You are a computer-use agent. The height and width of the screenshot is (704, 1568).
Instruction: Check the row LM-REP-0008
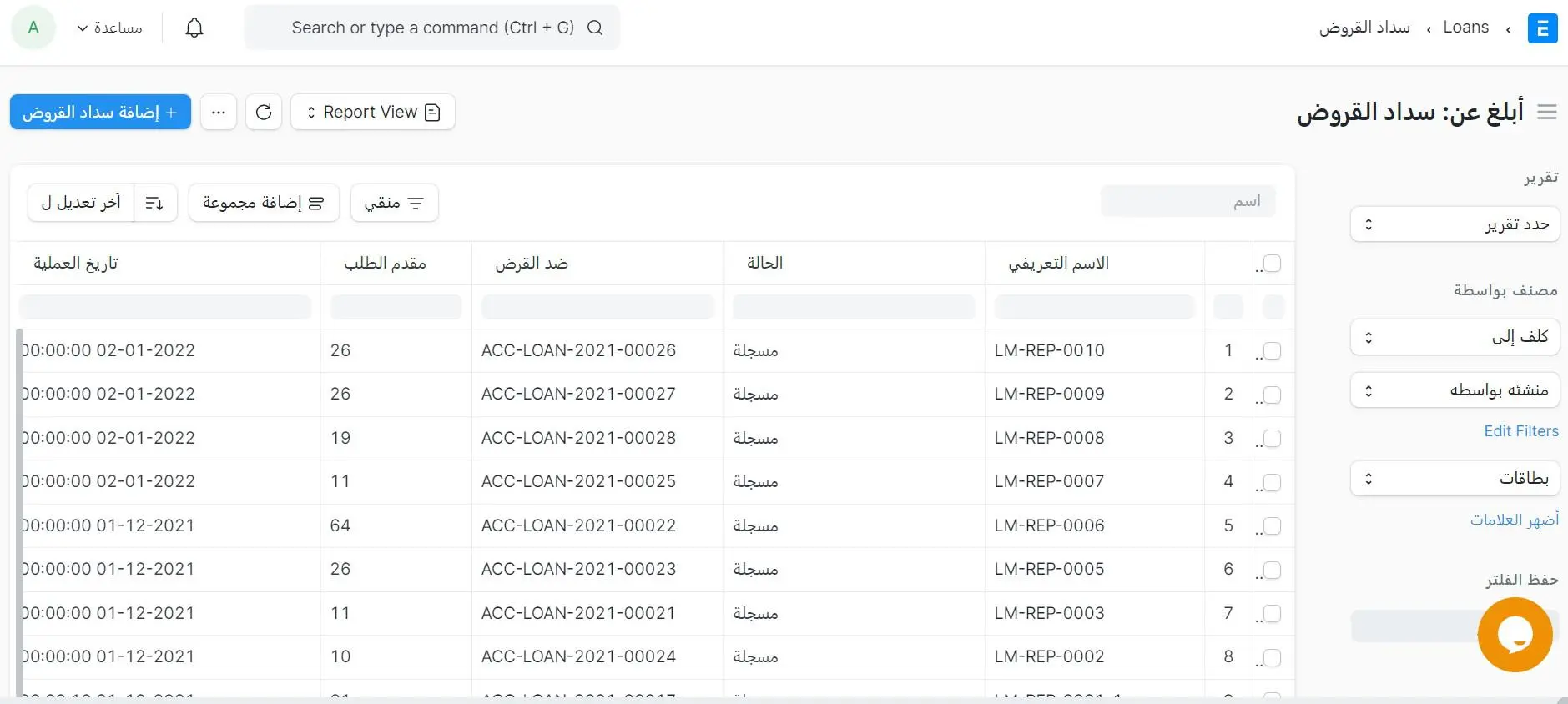(x=1272, y=439)
